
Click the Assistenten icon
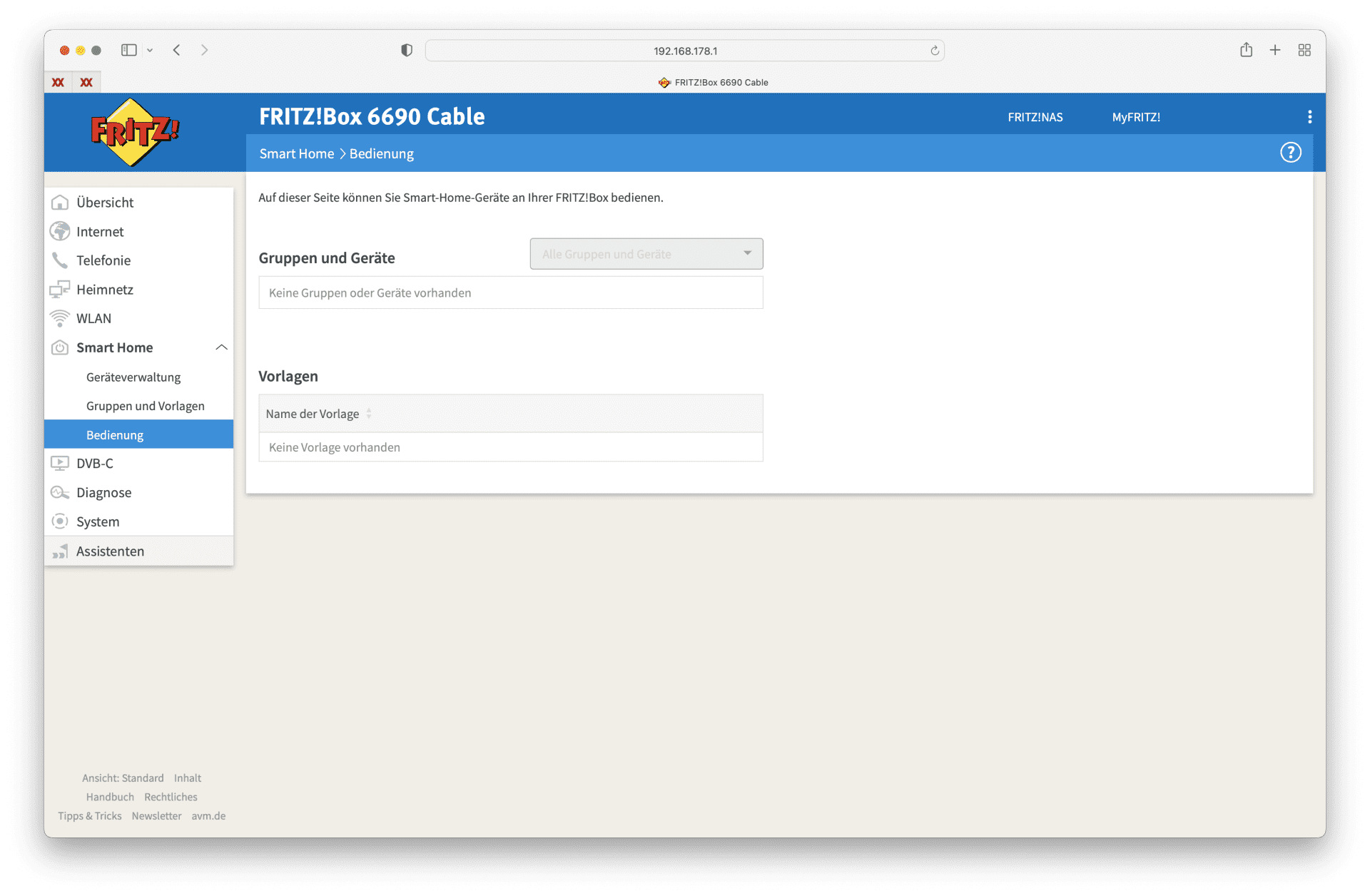coord(60,551)
